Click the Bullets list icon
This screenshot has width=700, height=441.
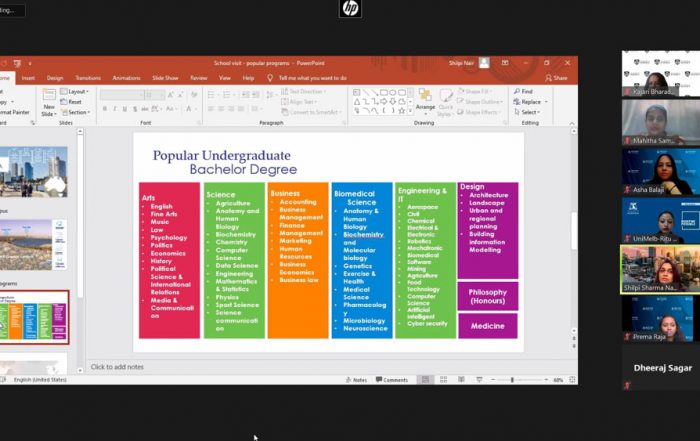coord(212,95)
